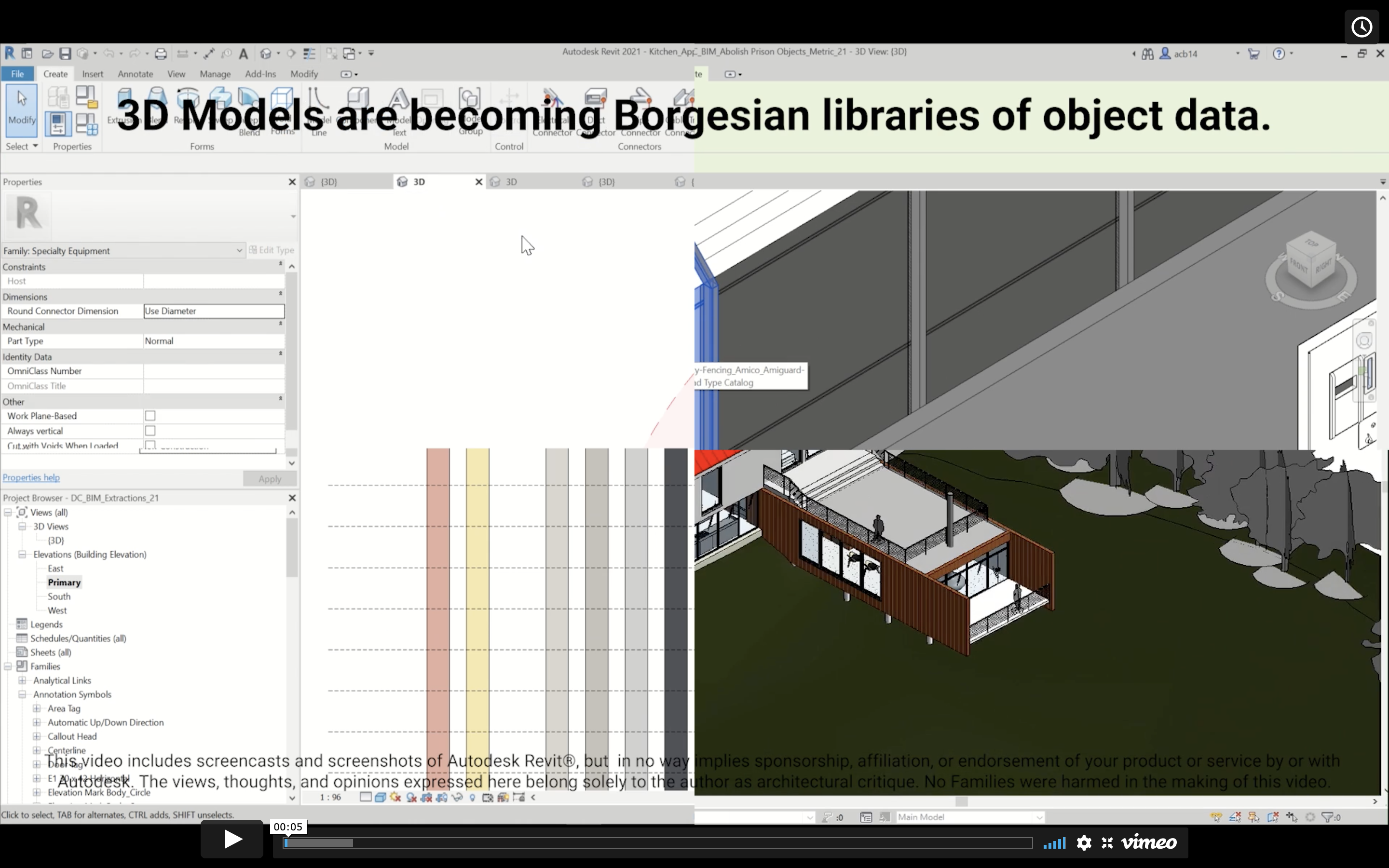Seek on the Vimeo progress bar

click(x=658, y=843)
